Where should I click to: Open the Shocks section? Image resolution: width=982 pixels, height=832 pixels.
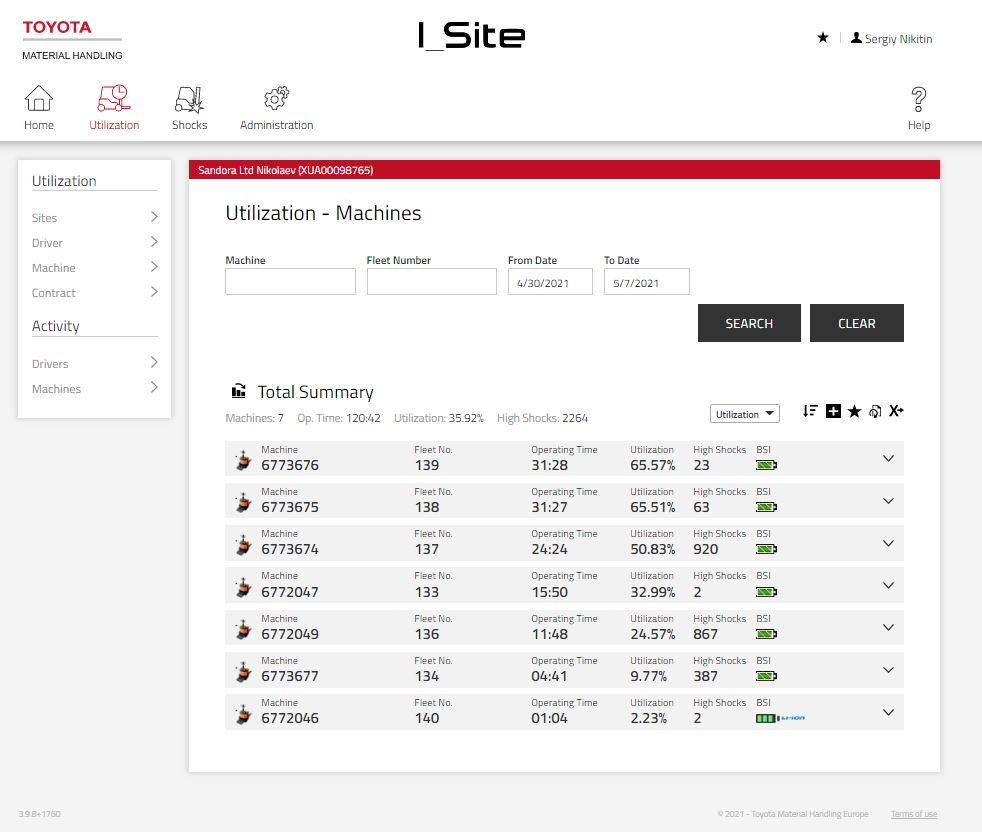click(x=189, y=108)
